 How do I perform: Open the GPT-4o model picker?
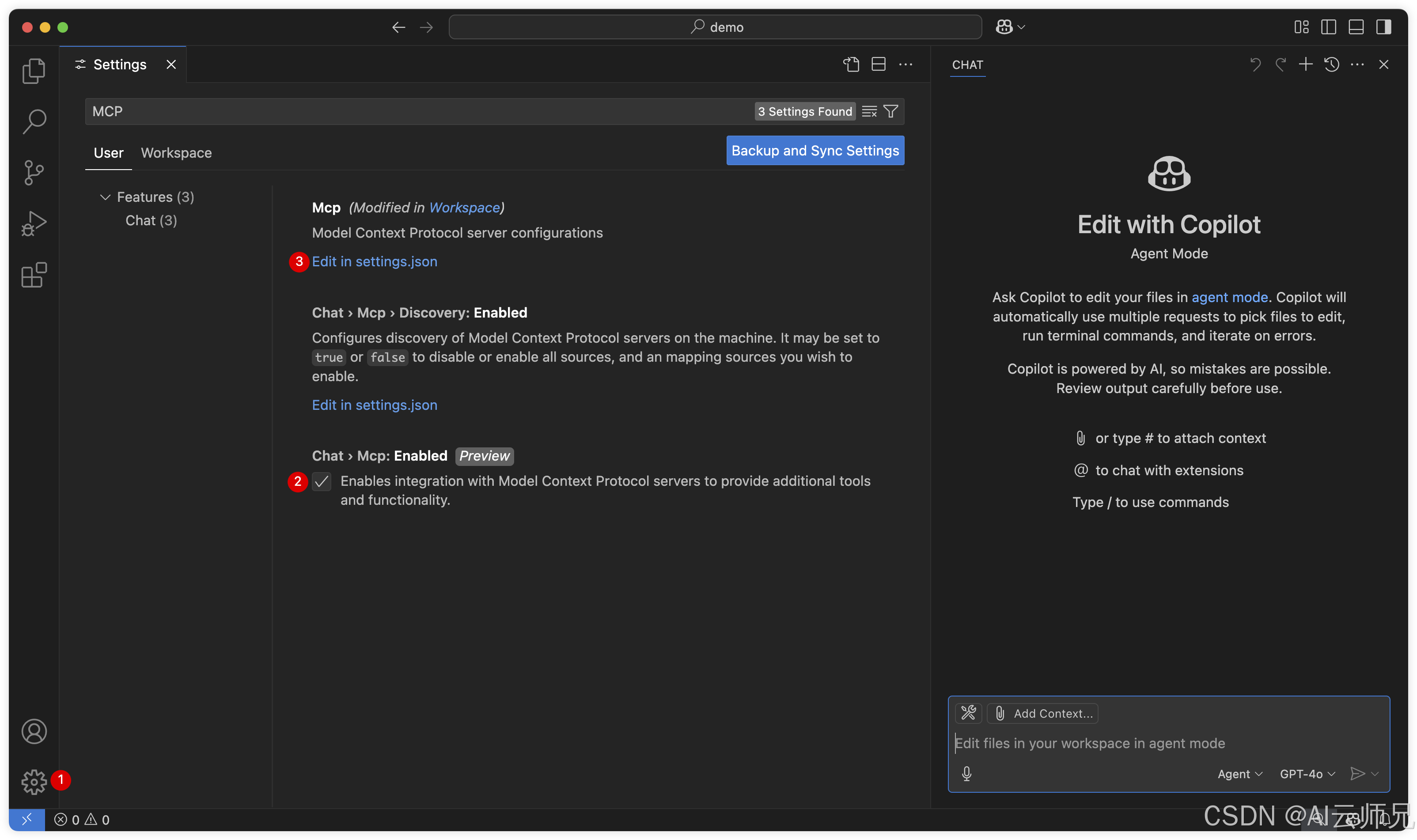tap(1307, 774)
